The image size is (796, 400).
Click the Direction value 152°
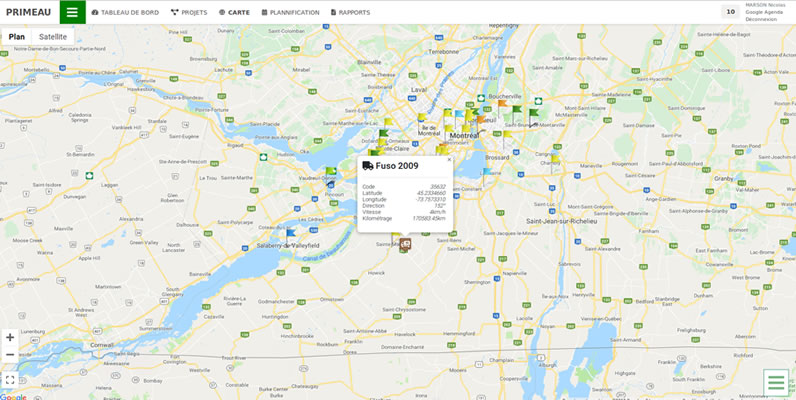click(441, 206)
